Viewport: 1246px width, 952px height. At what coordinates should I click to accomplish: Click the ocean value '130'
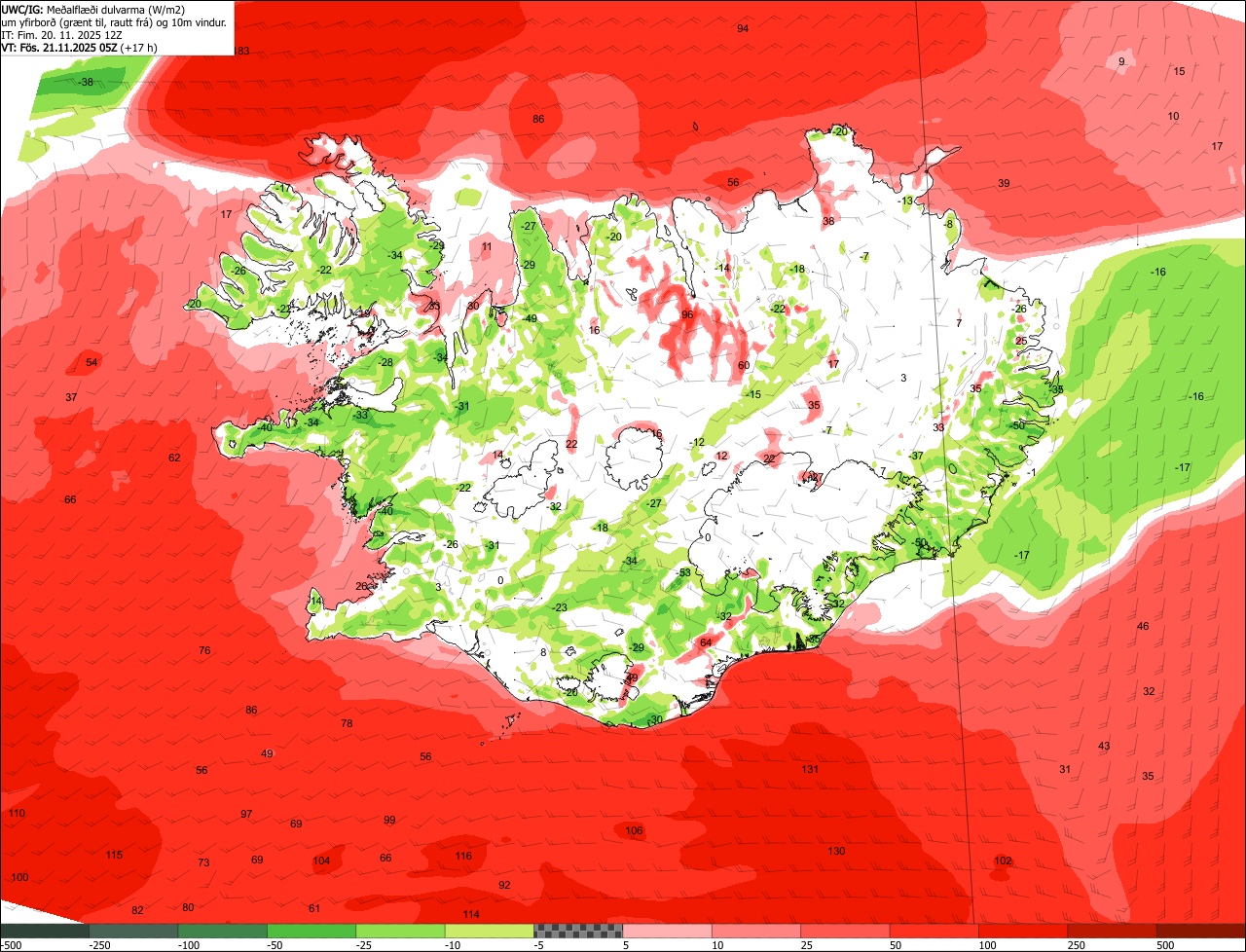(x=836, y=851)
